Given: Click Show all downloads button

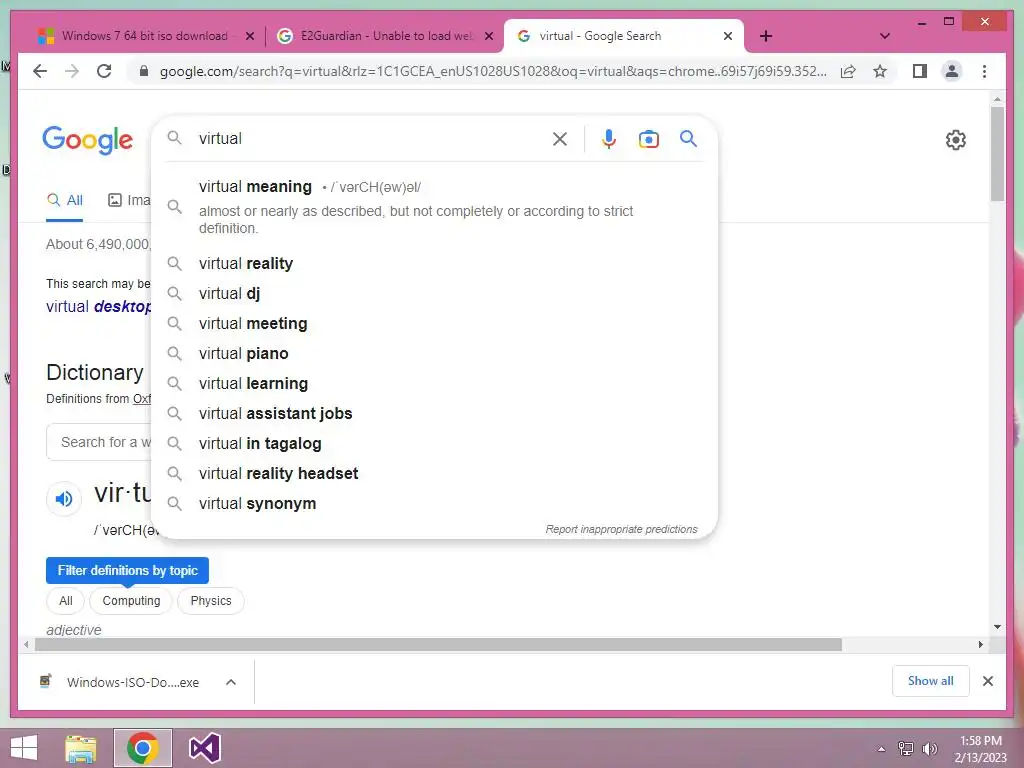Looking at the screenshot, I should tap(930, 681).
